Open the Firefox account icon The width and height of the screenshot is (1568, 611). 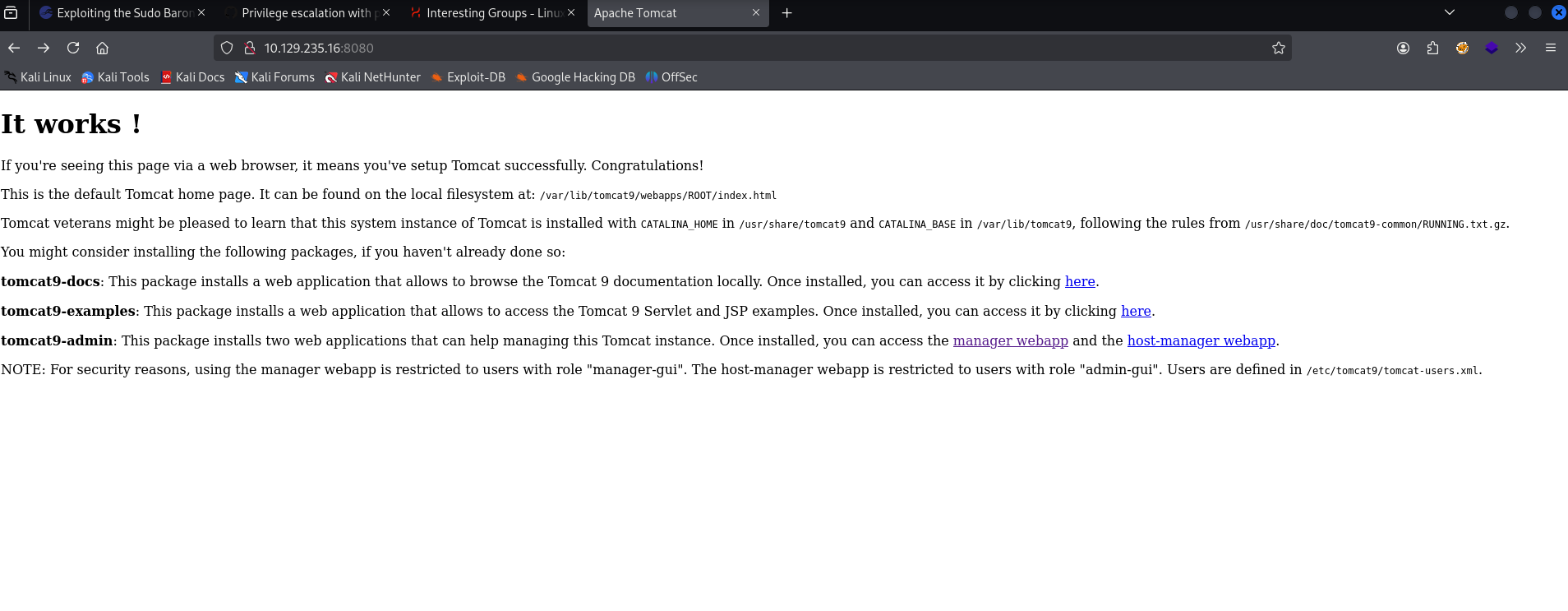click(1403, 48)
